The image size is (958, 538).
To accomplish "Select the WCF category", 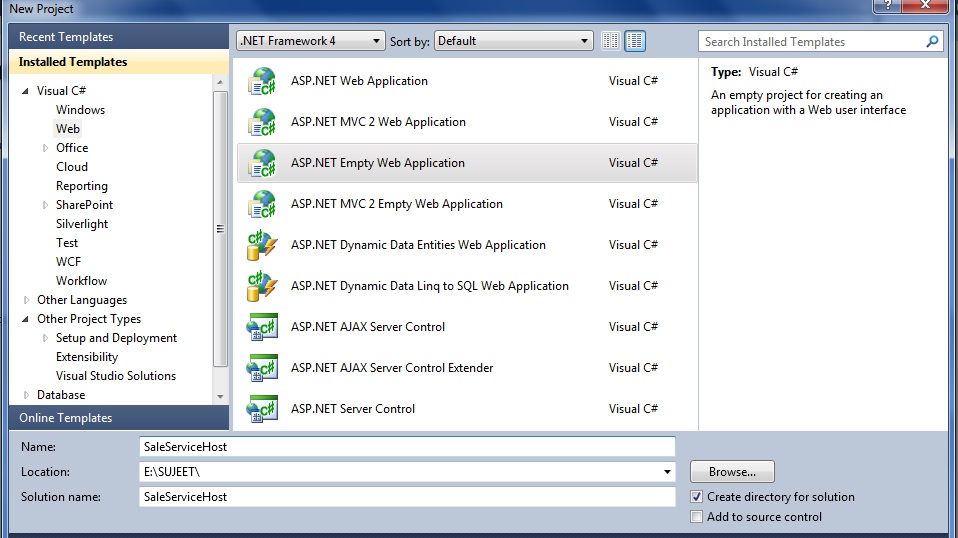I will point(68,262).
